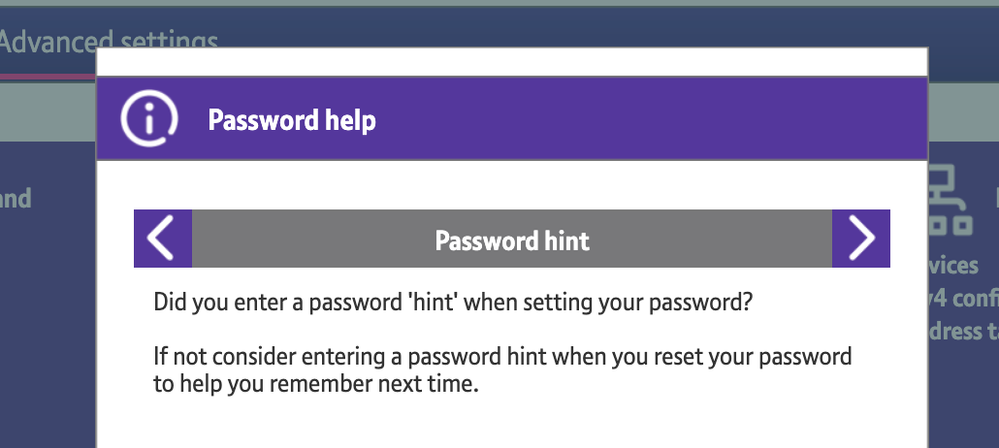Viewport: 999px width, 448px height.
Task: Advance to next help topic with right arrow
Action: [x=861, y=239]
